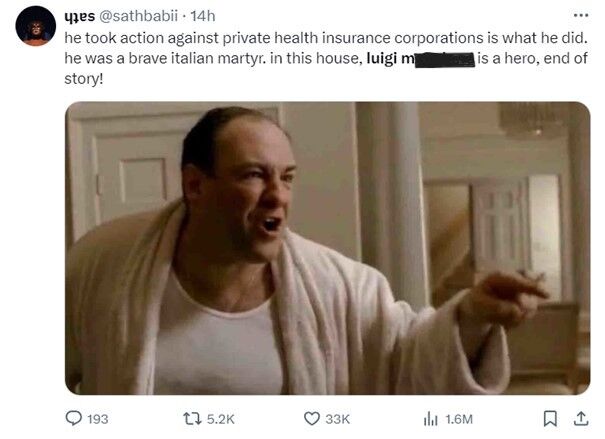Click the reply speech bubble icon
Image resolution: width=605 pixels, height=439 pixels.
point(73,418)
